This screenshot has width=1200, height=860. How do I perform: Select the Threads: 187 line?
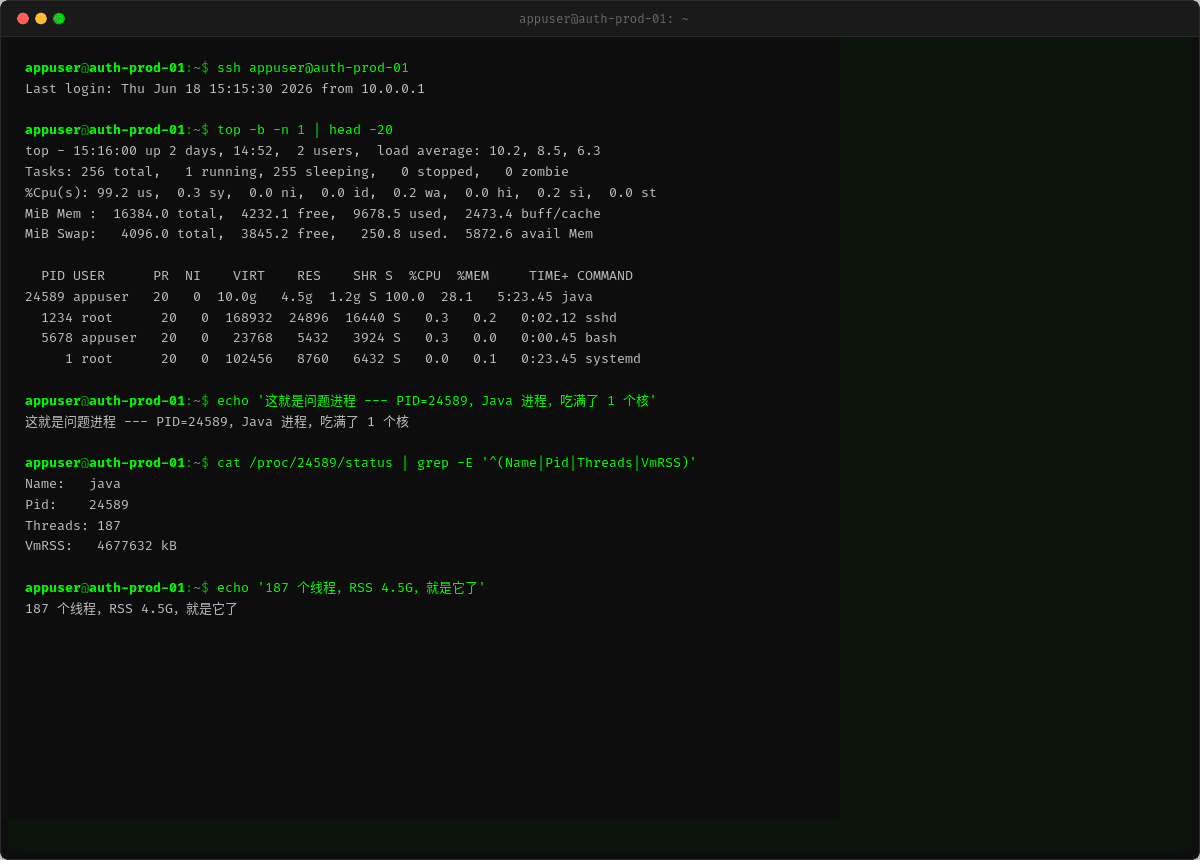(73, 526)
